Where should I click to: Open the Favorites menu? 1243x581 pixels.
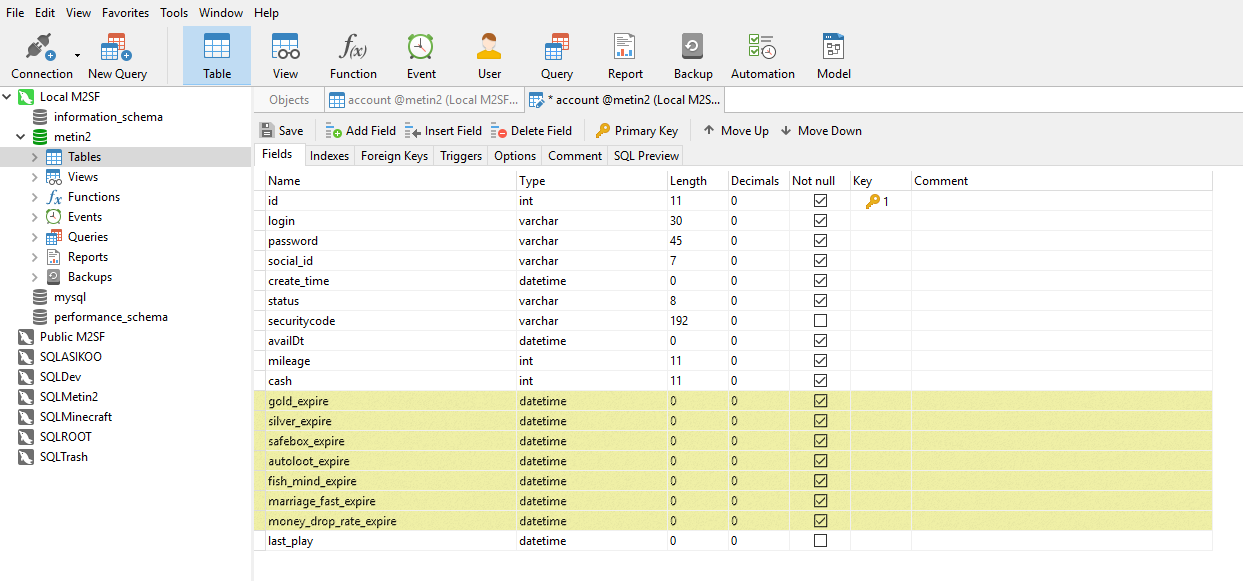(x=125, y=13)
